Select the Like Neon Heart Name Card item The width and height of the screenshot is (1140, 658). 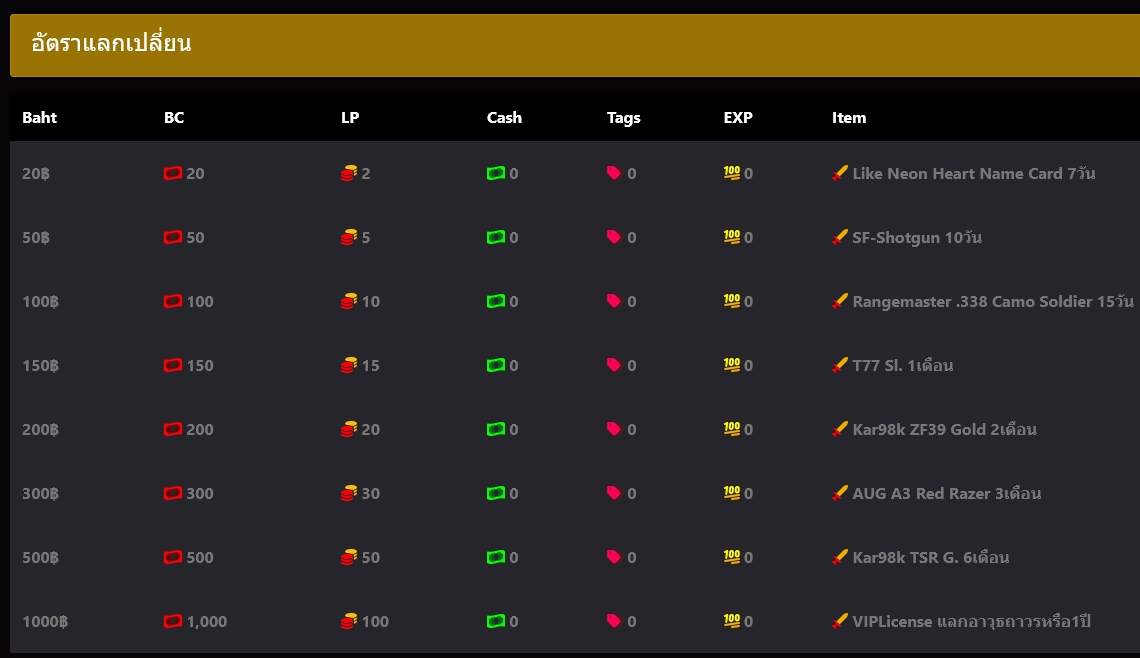point(973,173)
